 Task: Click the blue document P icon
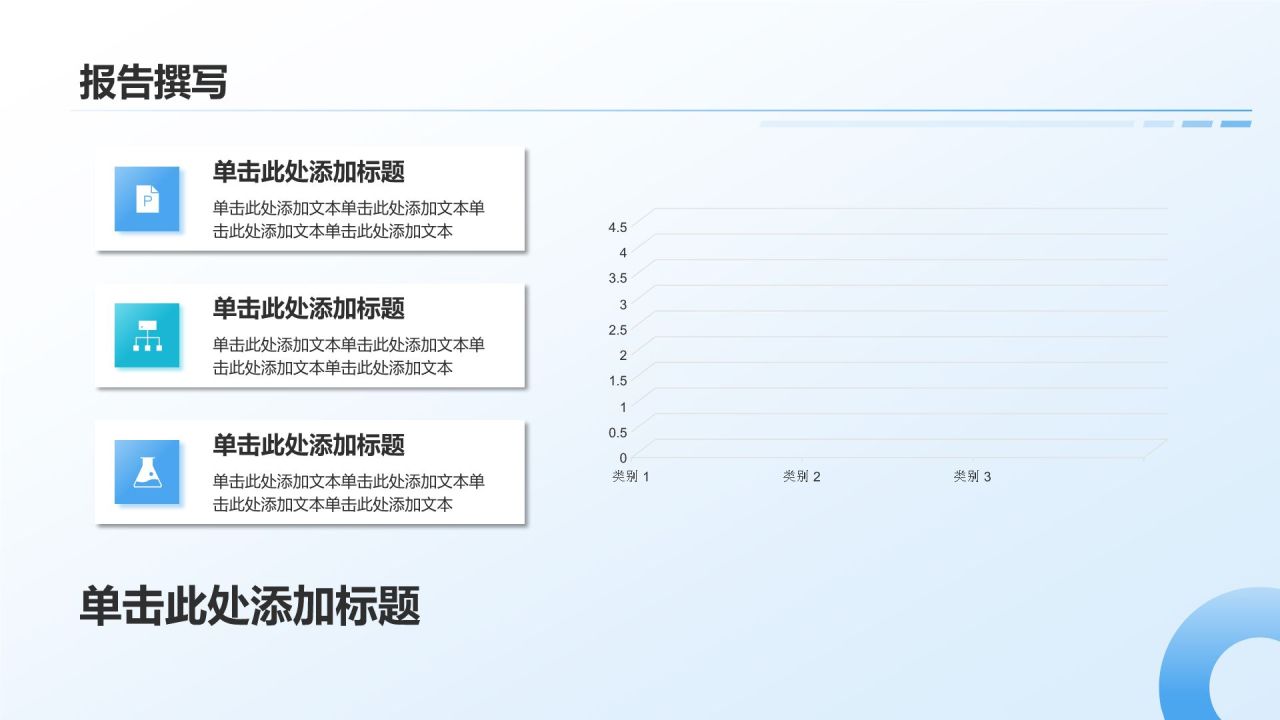[147, 199]
